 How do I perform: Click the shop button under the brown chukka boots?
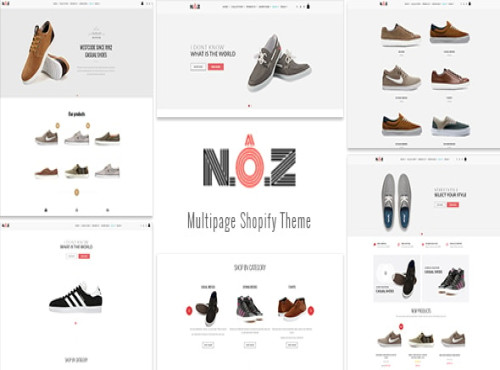(x=292, y=345)
